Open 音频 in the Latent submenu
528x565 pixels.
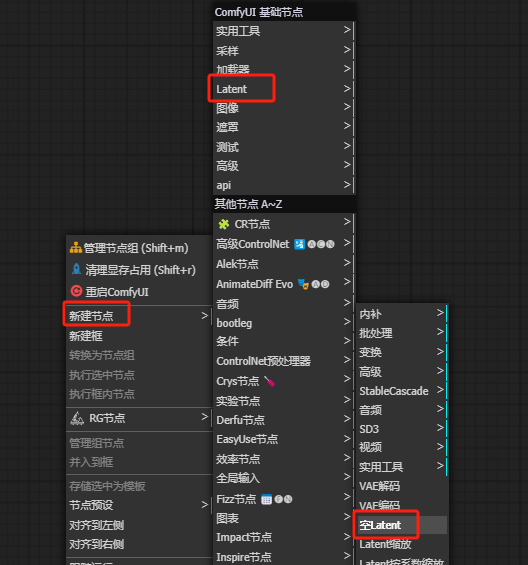(402, 410)
